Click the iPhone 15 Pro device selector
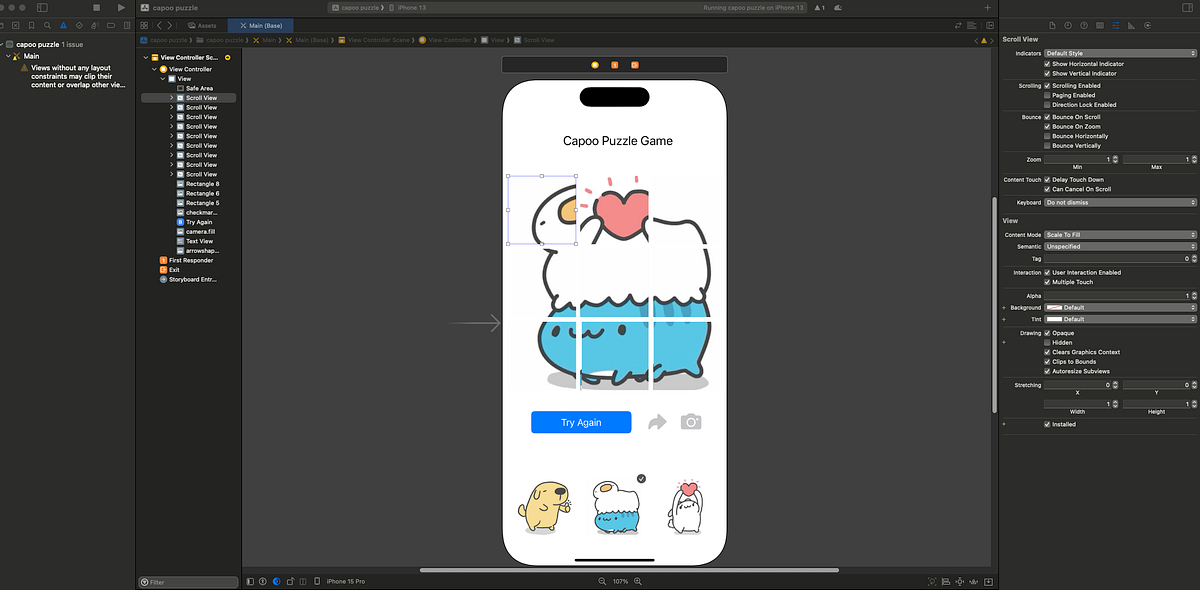 pos(344,581)
